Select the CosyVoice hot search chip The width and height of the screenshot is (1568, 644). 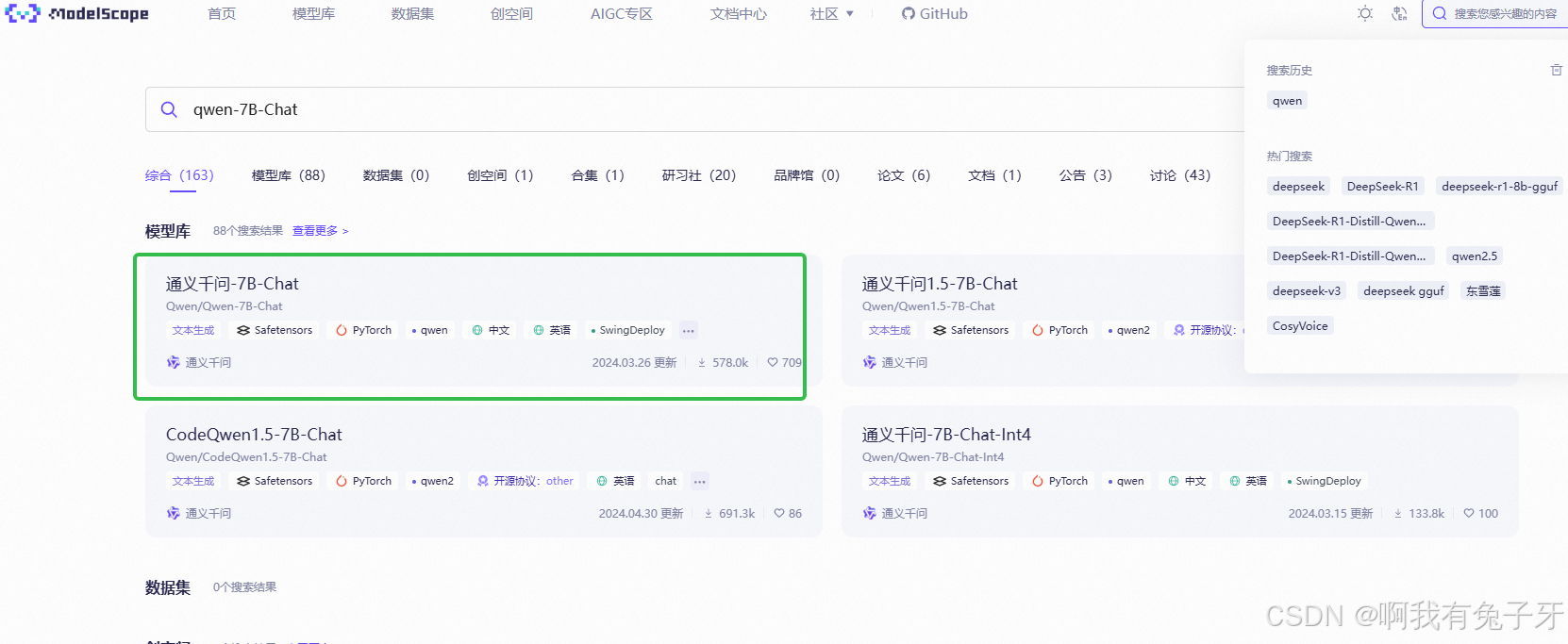[x=1300, y=325]
